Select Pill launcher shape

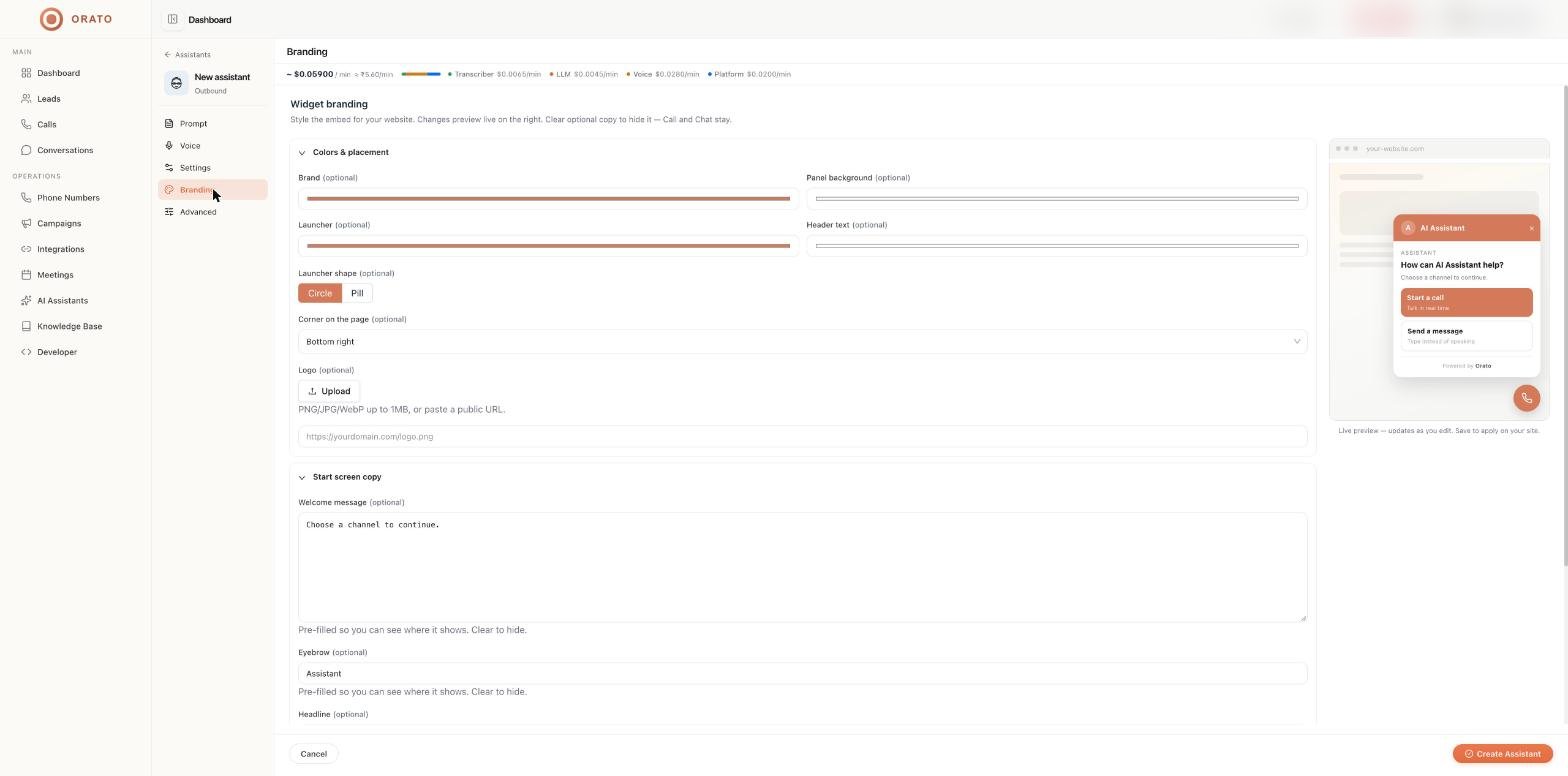coord(357,293)
